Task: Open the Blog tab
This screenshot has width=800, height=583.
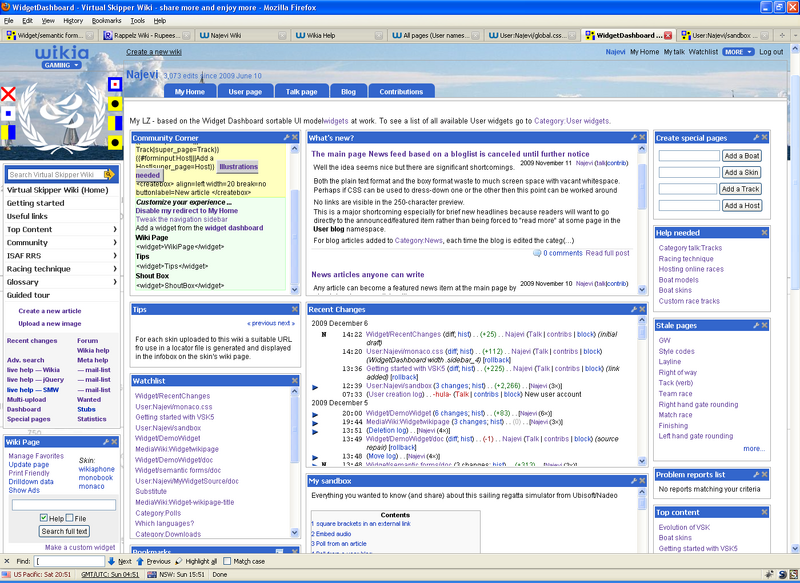Action: (348, 91)
